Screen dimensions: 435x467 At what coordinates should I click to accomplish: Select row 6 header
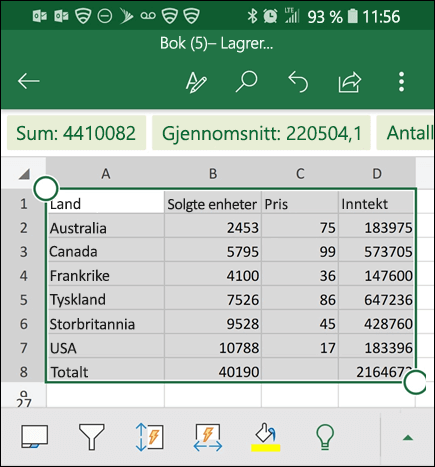pos(23,324)
